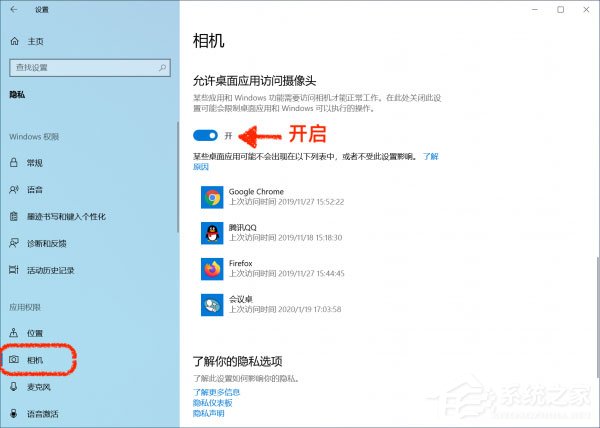Viewport: 600px width, 428px height.
Task: Click the 了解你的隐私选项 heading
Action: 238,361
